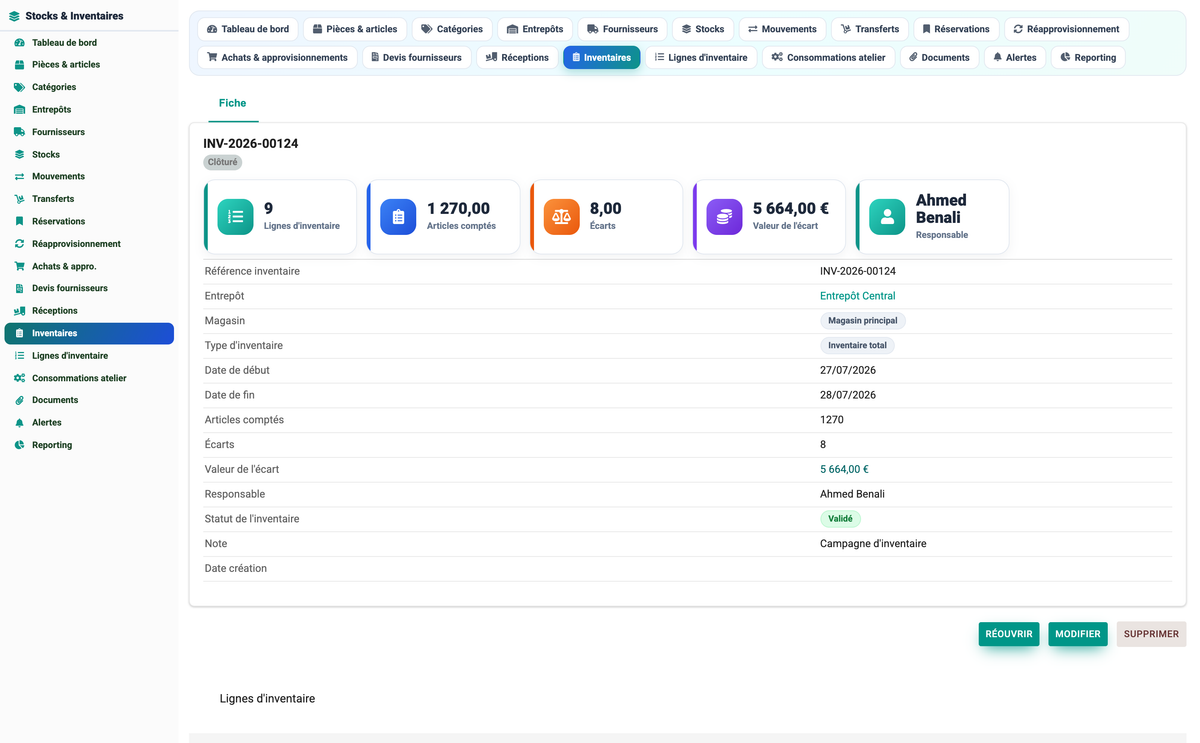This screenshot has width=1200, height=743.
Task: Click the Transferts dolly icon in sidebar
Action: pyautogui.click(x=19, y=199)
